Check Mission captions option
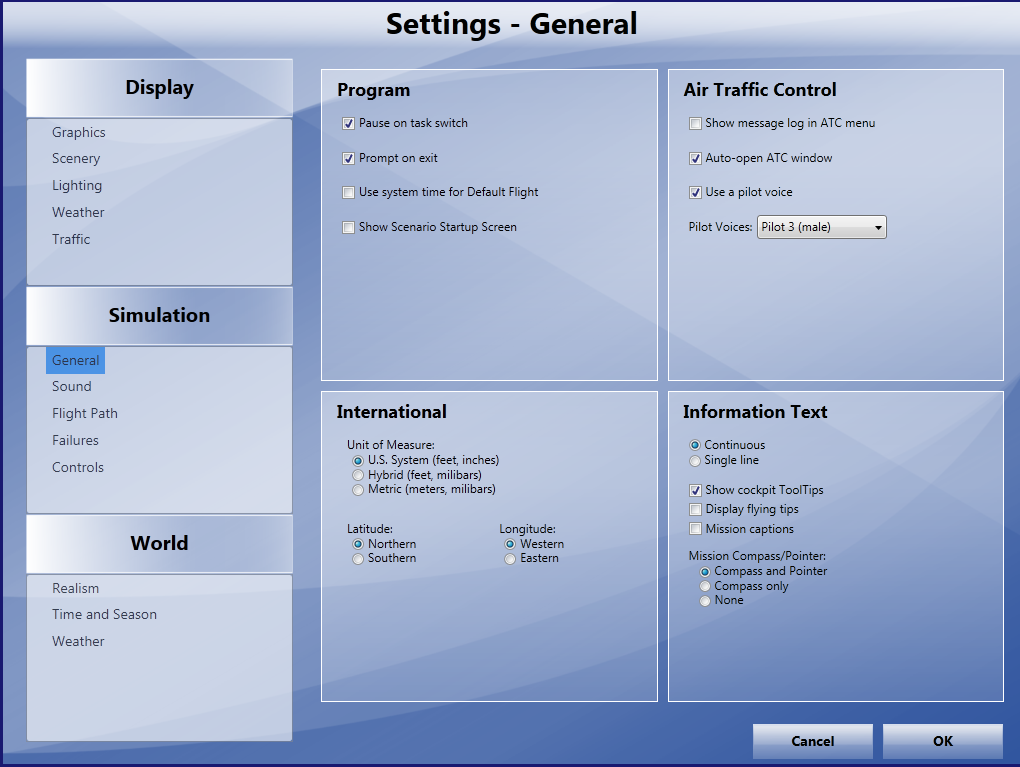Image resolution: width=1020 pixels, height=767 pixels. tap(695, 529)
